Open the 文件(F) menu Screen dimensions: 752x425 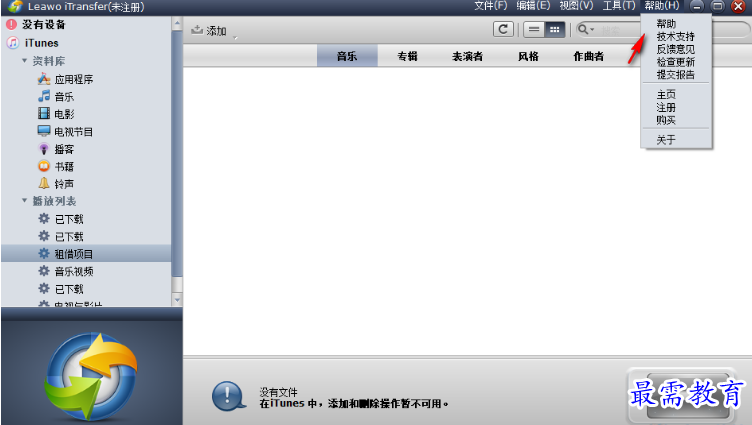[490, 6]
